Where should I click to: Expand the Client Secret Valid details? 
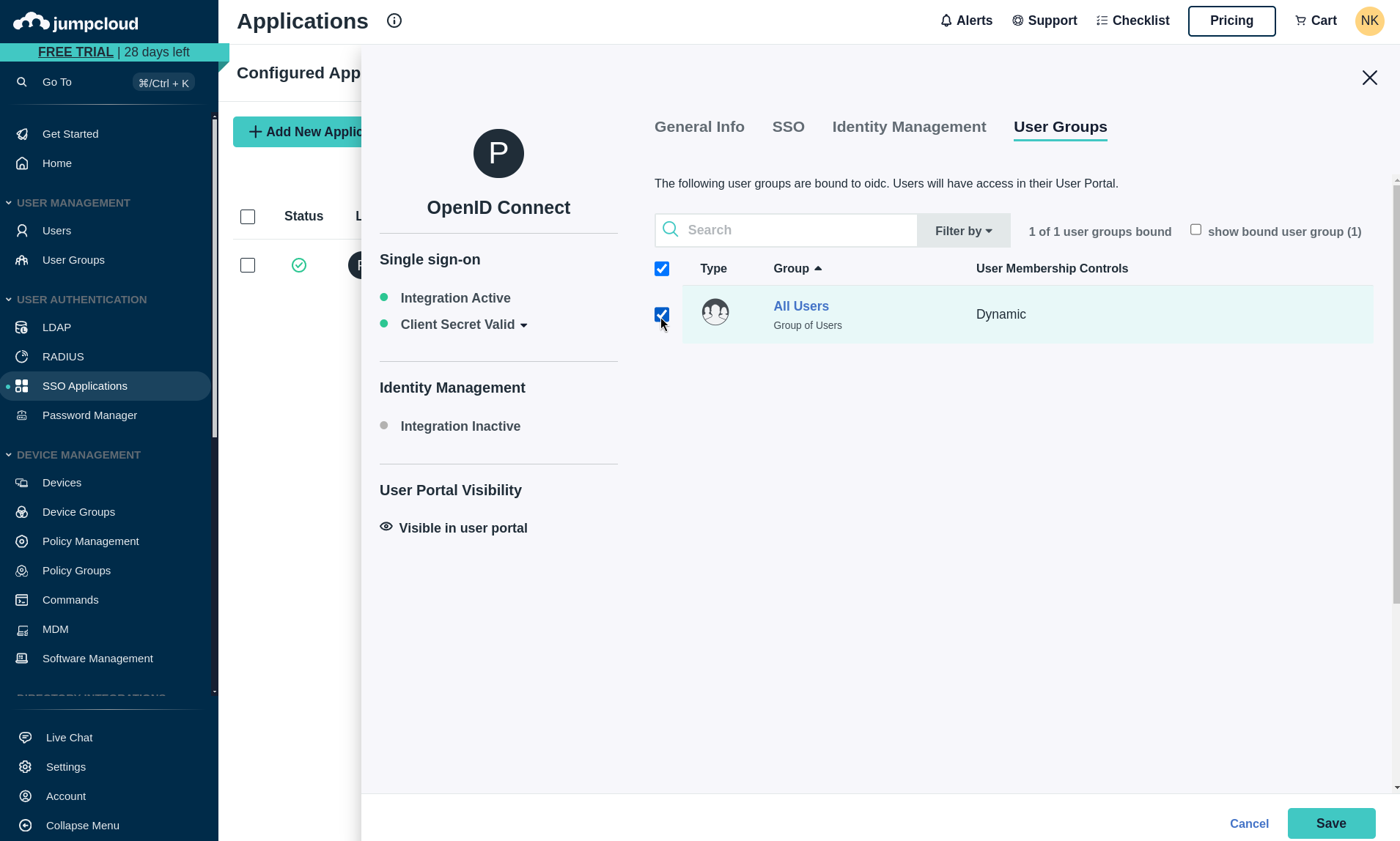525,325
